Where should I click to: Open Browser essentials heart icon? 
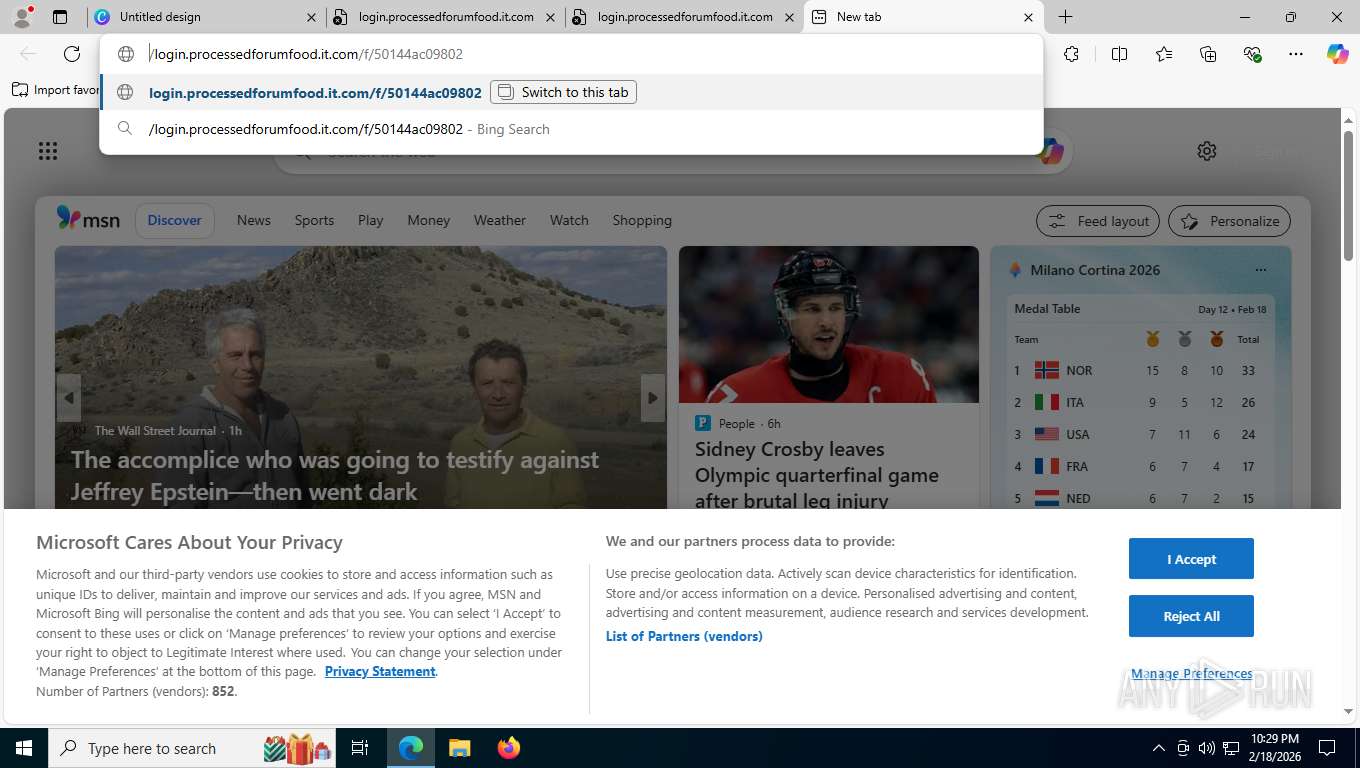point(1252,54)
